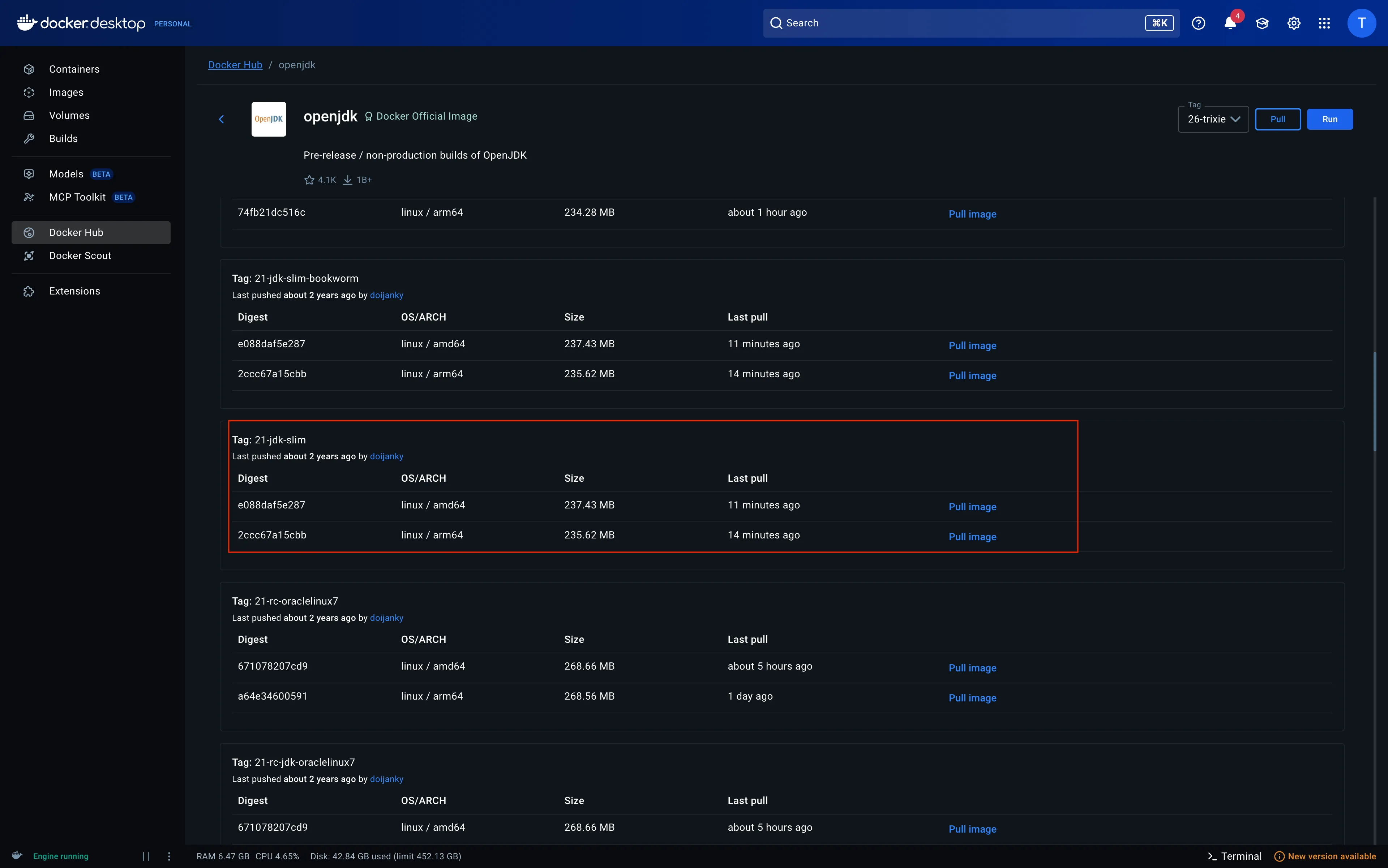The image size is (1388, 868).
Task: Click the Volumes sidebar icon
Action: (29, 115)
